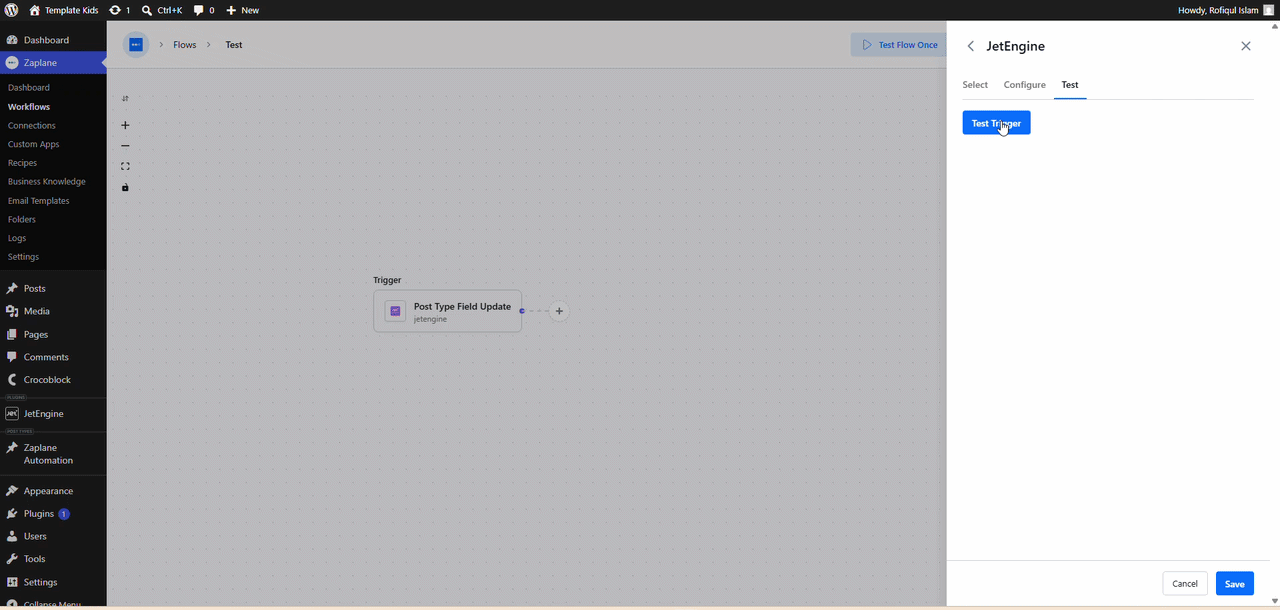
Task: Open Ctrl+K search in admin bar
Action: [162, 10]
